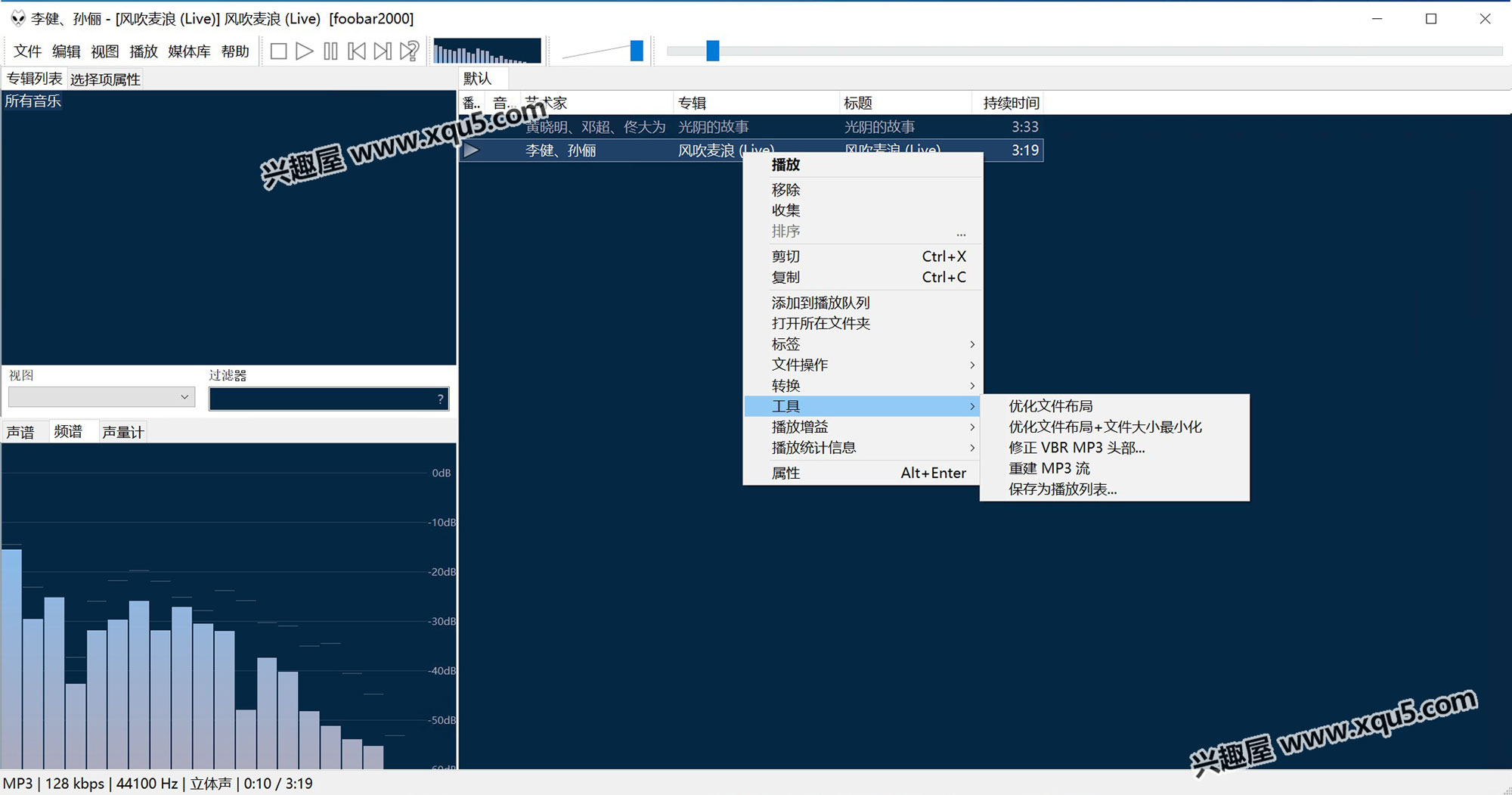Select 打开所在文件夹 menu entry

(x=863, y=323)
